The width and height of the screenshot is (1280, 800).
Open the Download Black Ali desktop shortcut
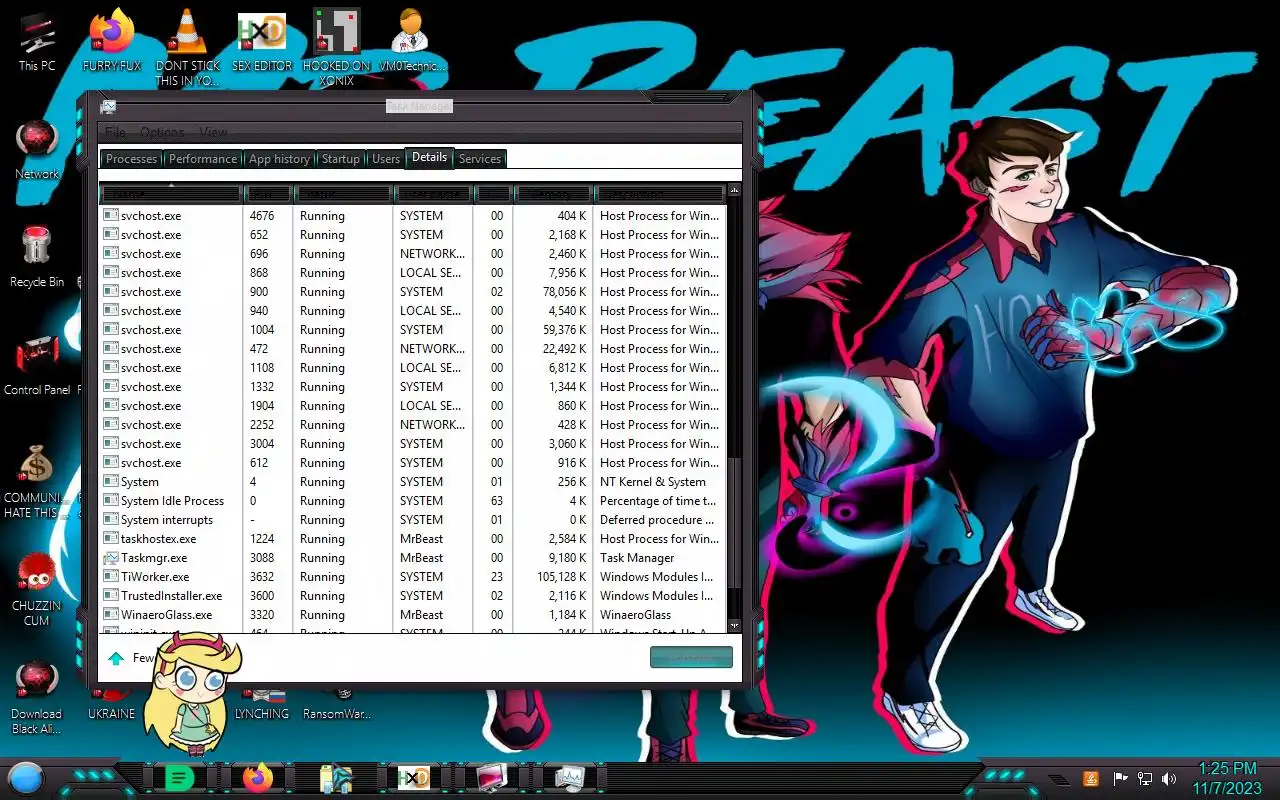37,698
